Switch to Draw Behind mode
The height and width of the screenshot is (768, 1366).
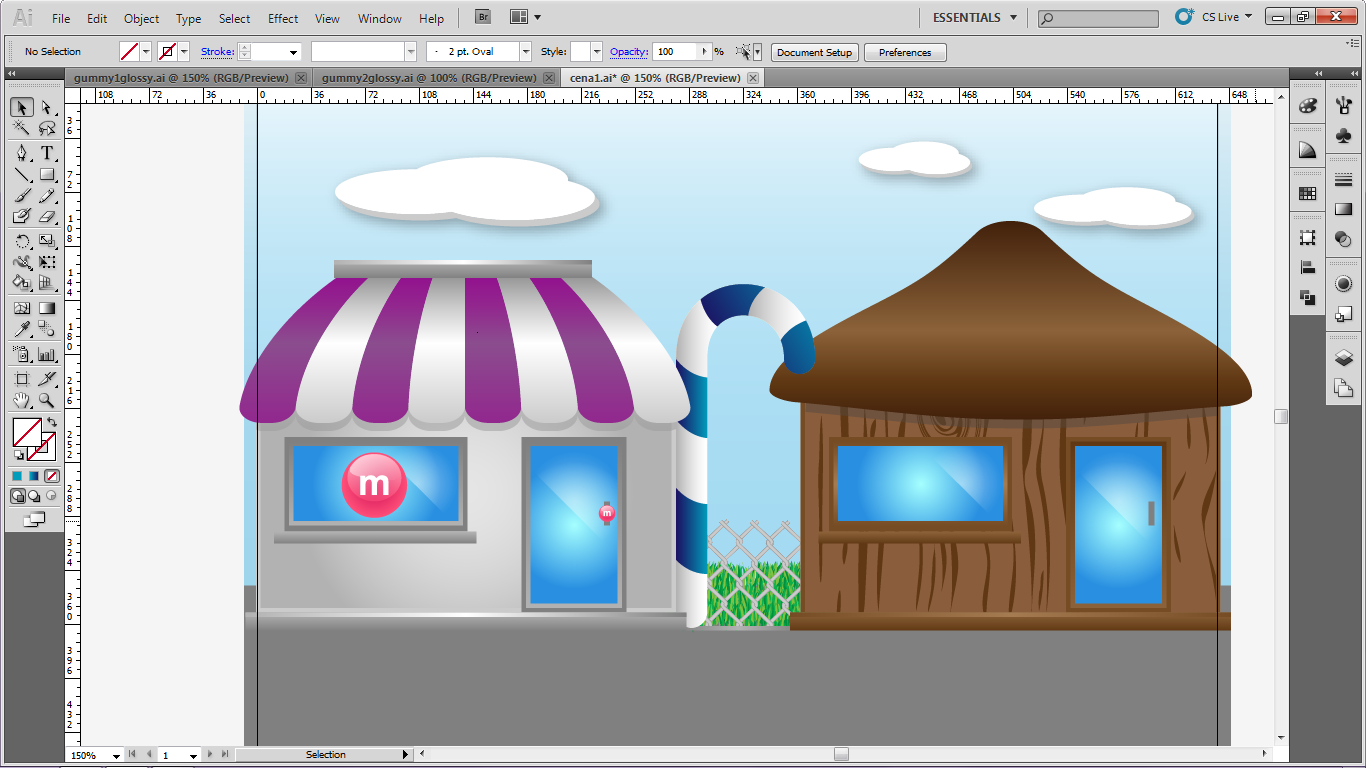click(x=34, y=496)
